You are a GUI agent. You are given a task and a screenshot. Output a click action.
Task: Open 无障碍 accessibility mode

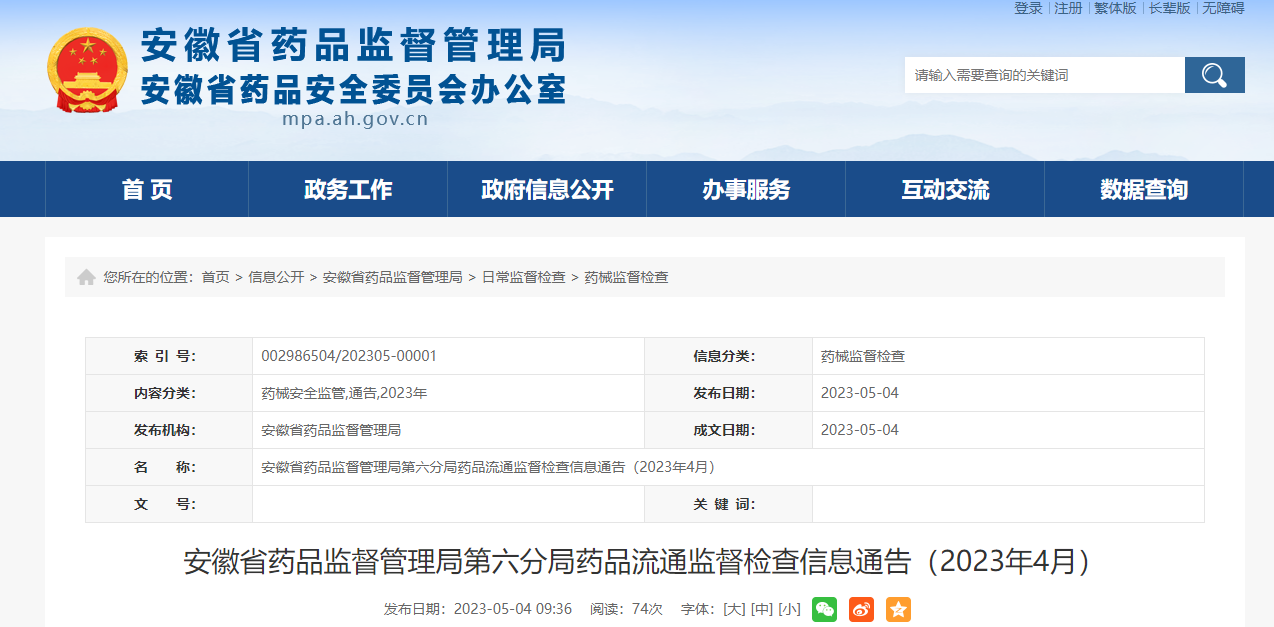tap(1222, 9)
